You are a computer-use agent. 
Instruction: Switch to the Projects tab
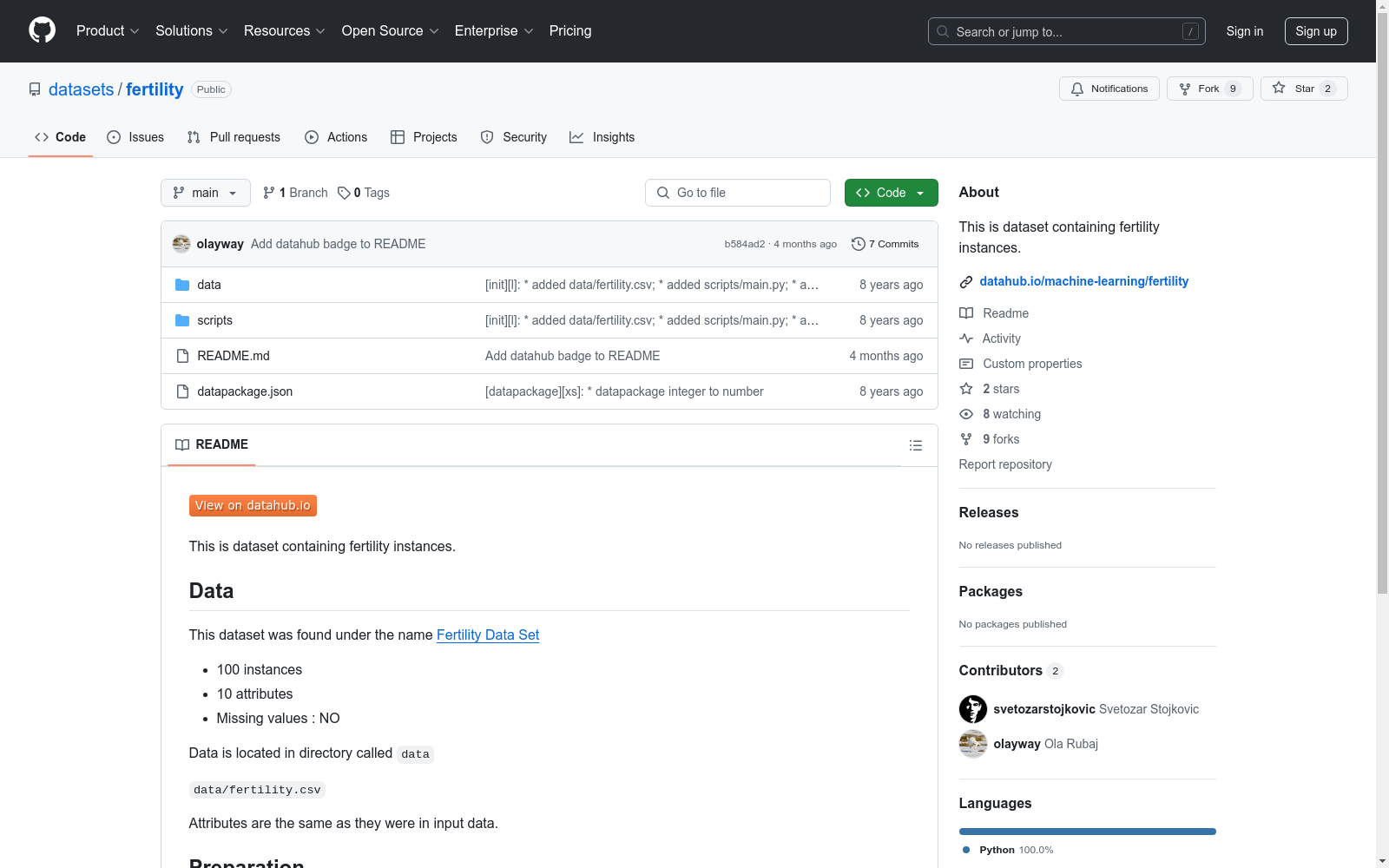click(424, 137)
